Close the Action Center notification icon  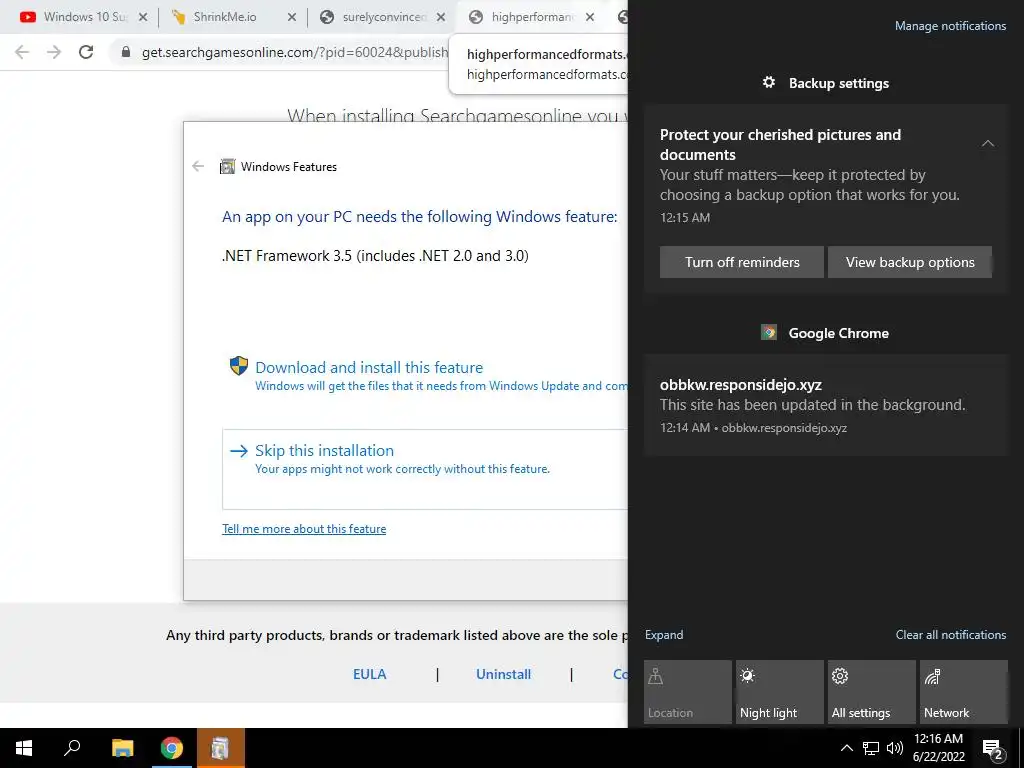pyautogui.click(x=993, y=749)
